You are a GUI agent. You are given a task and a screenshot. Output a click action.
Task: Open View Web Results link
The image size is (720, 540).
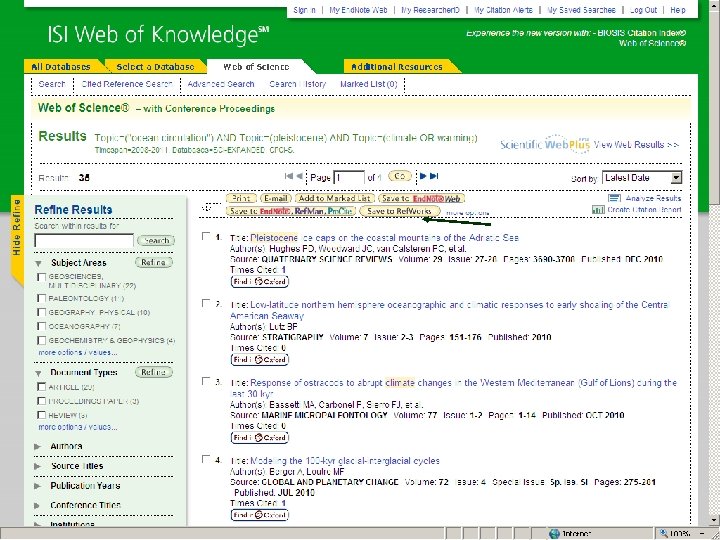(636, 145)
